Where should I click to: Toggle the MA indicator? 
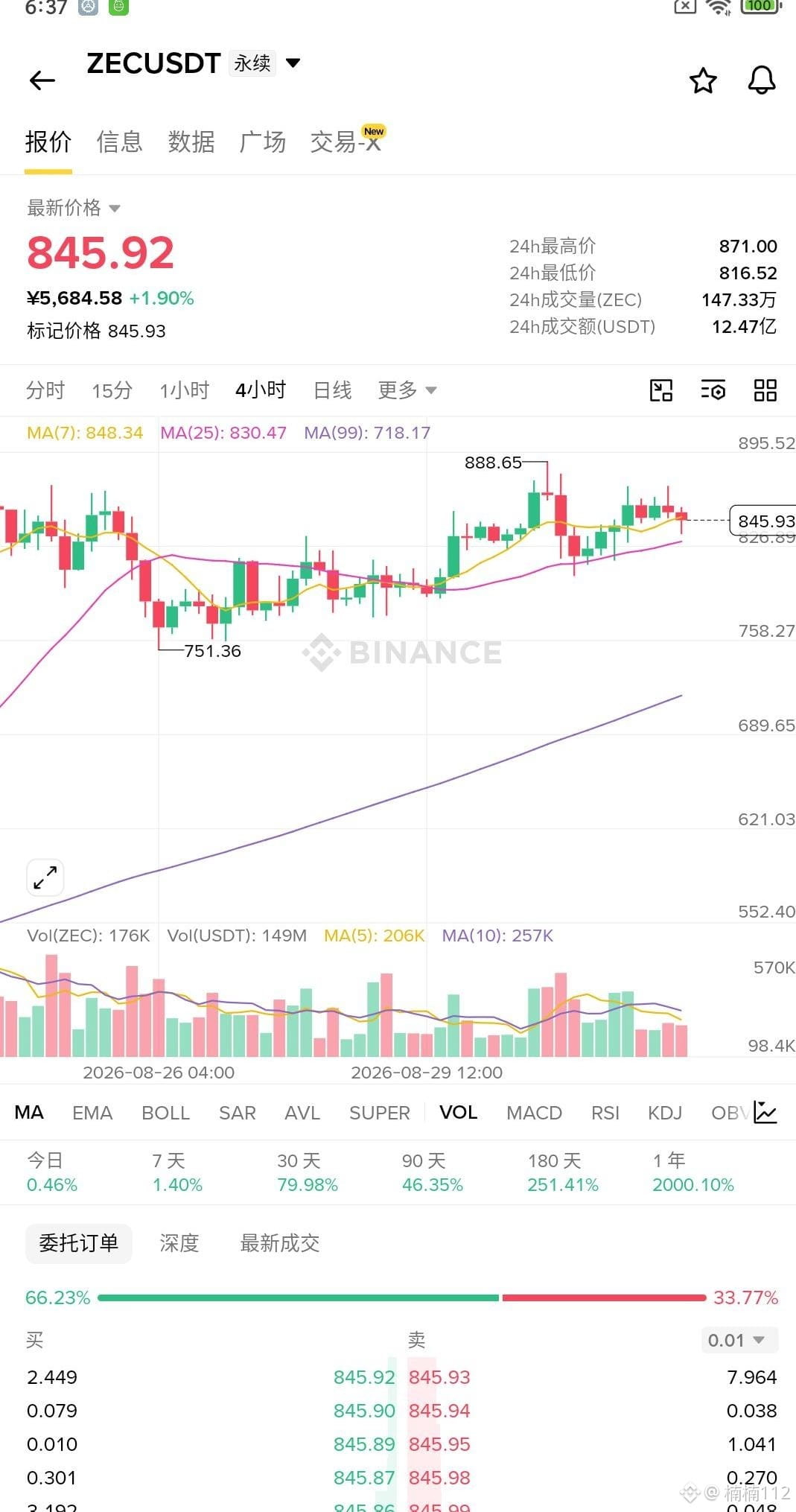(28, 1112)
